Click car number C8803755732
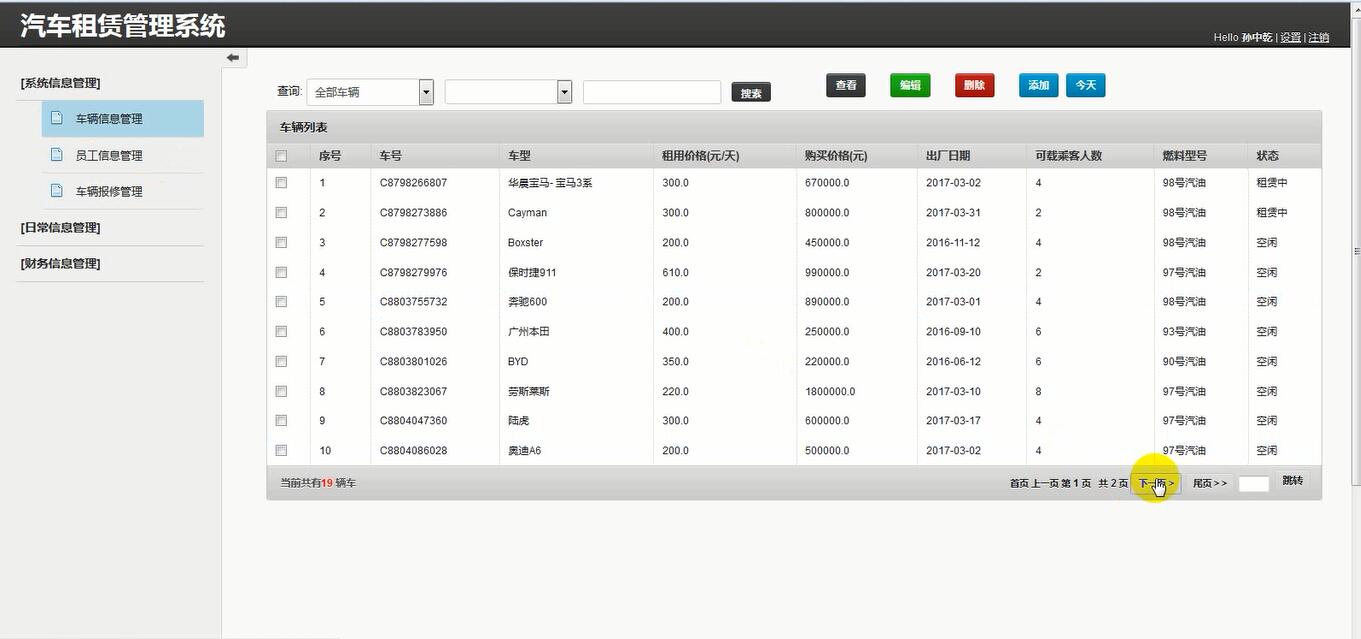Screen dimensions: 1361x639 coord(413,301)
